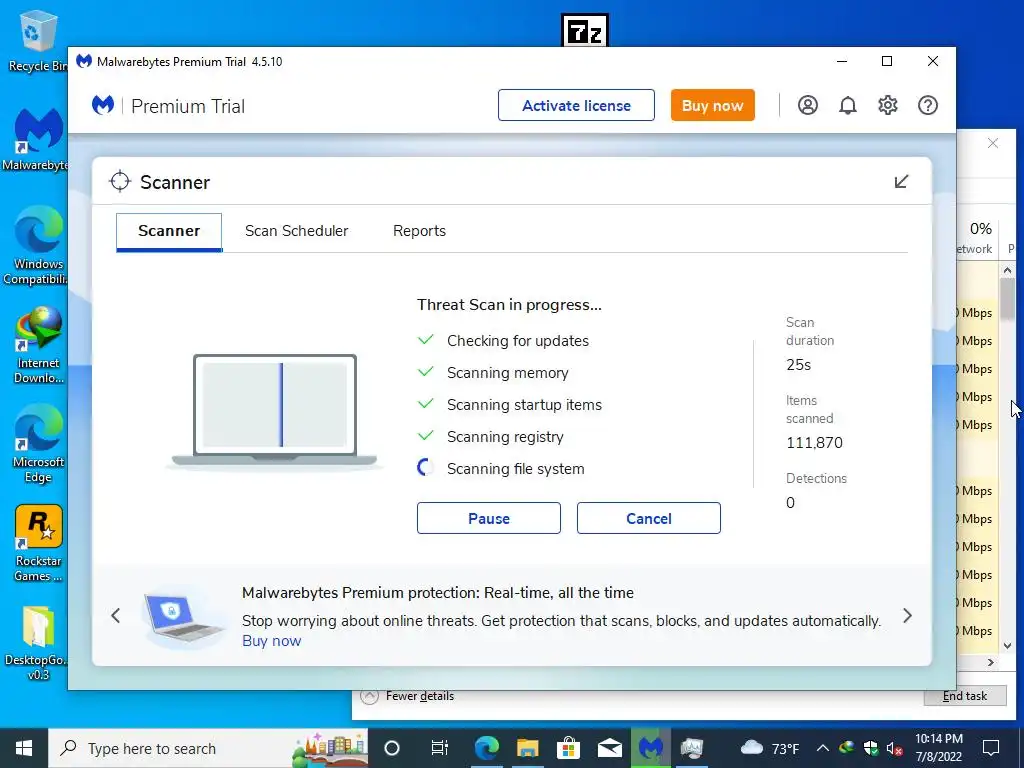Pause the threat scan

[x=488, y=518]
